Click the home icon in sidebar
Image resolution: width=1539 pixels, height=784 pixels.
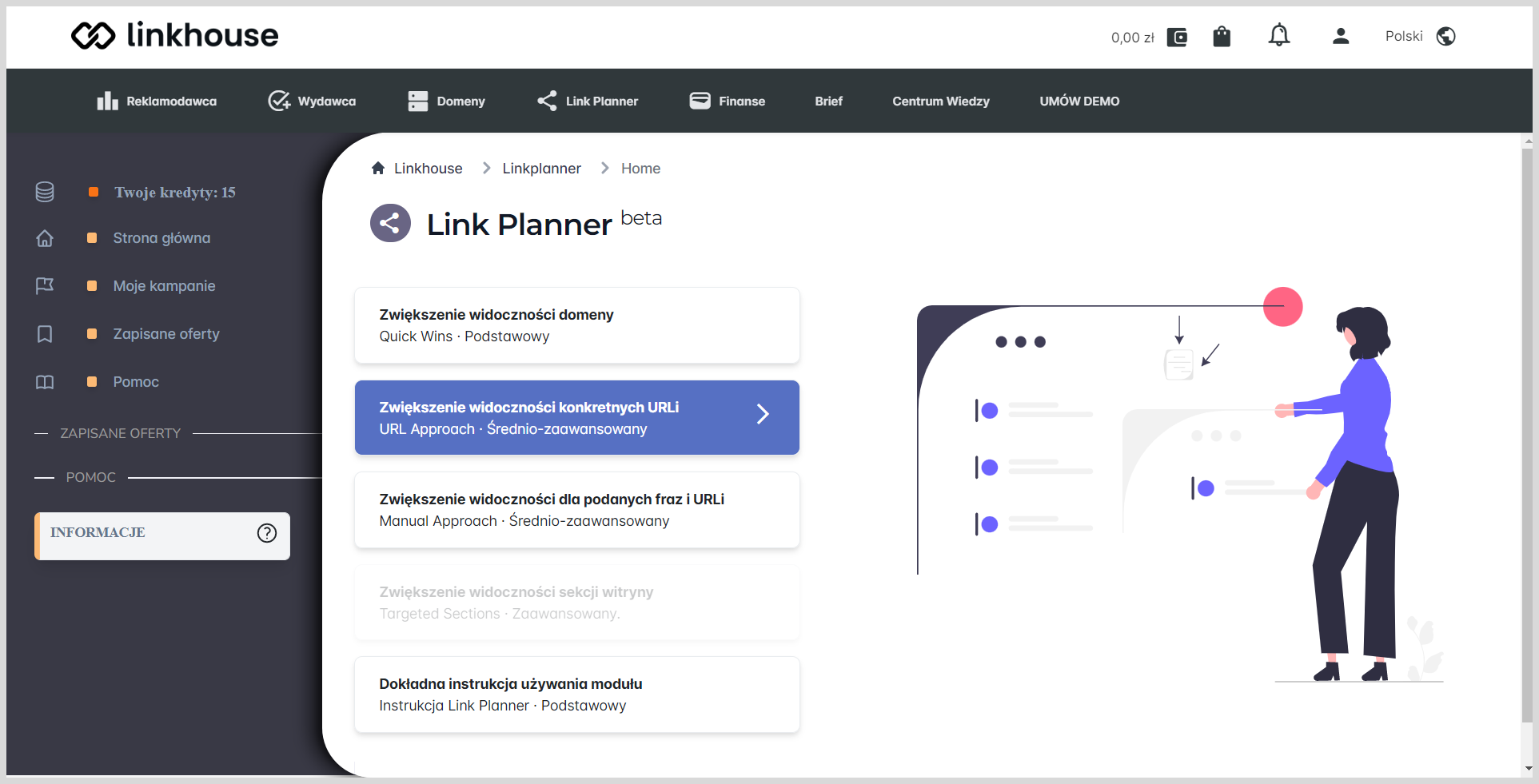pyautogui.click(x=45, y=238)
